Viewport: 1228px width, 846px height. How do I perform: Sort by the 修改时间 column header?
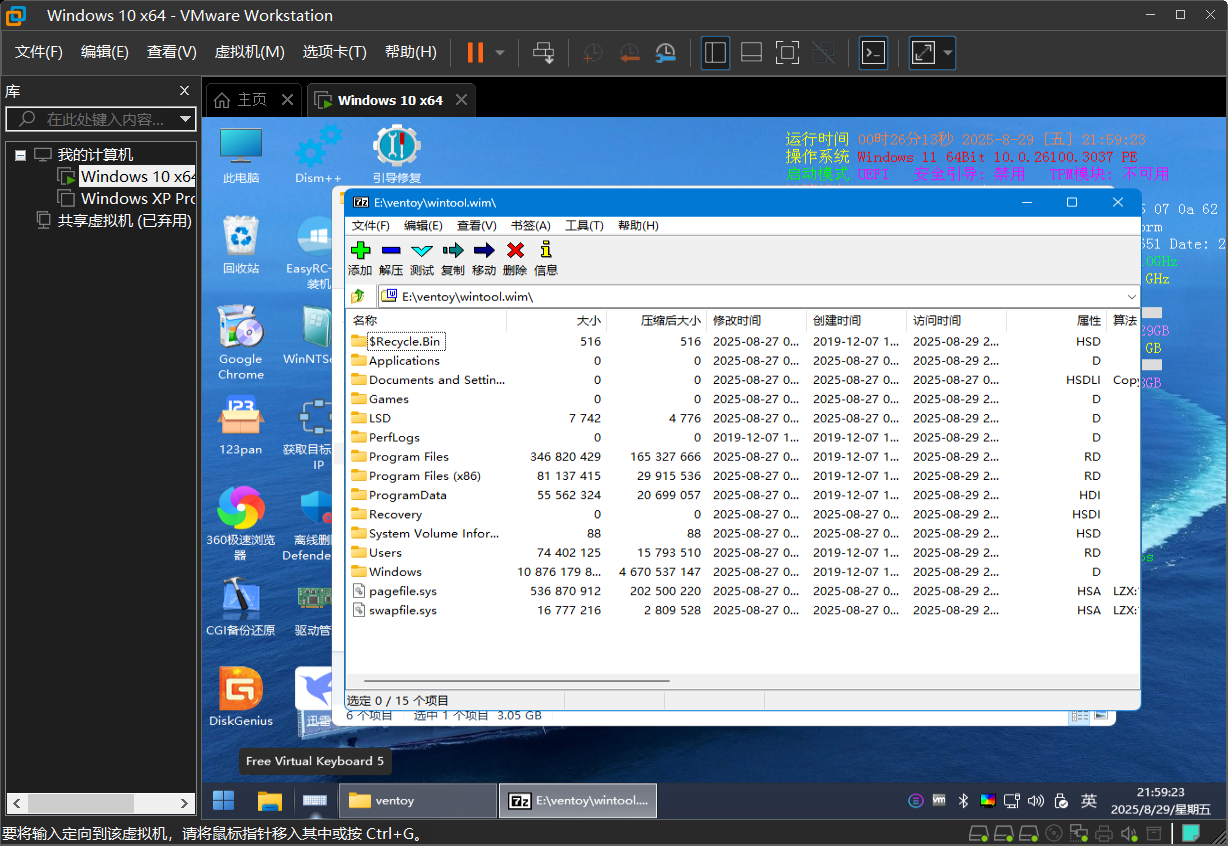756,320
